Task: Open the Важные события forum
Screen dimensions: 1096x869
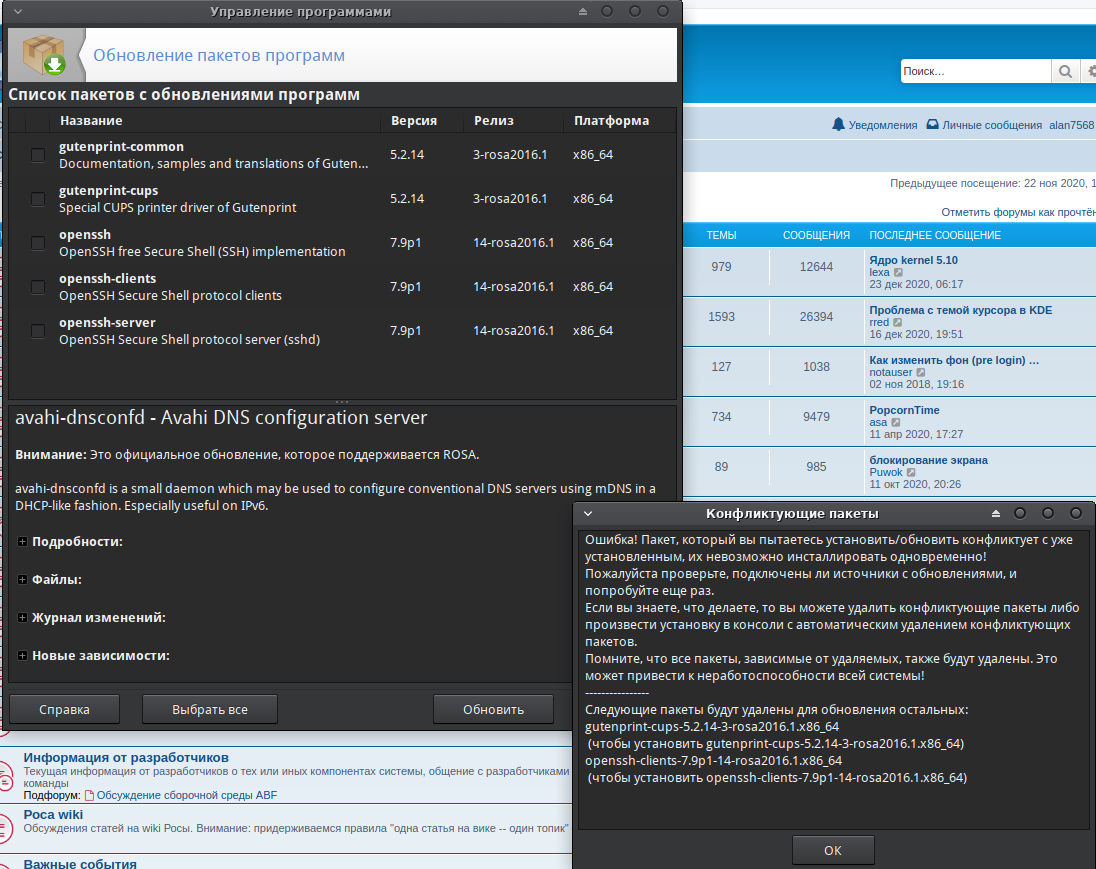Action: pos(80,863)
